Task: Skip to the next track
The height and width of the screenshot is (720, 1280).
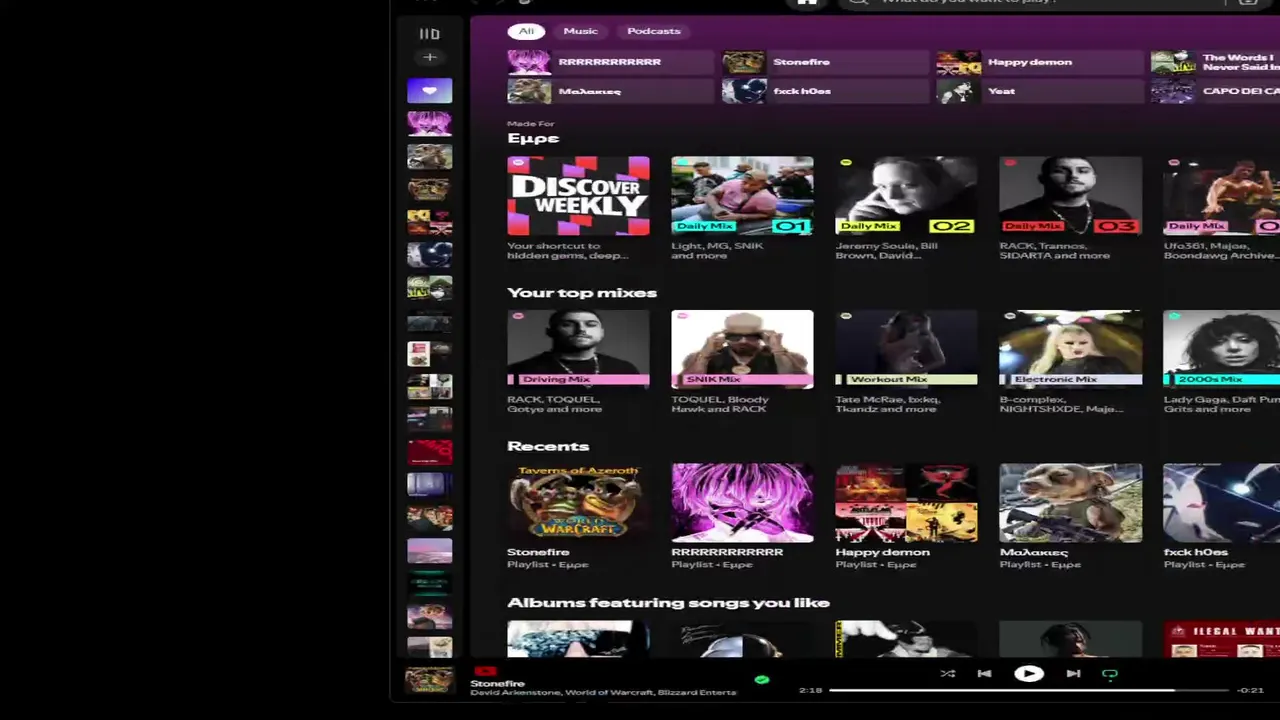Action: point(1073,674)
